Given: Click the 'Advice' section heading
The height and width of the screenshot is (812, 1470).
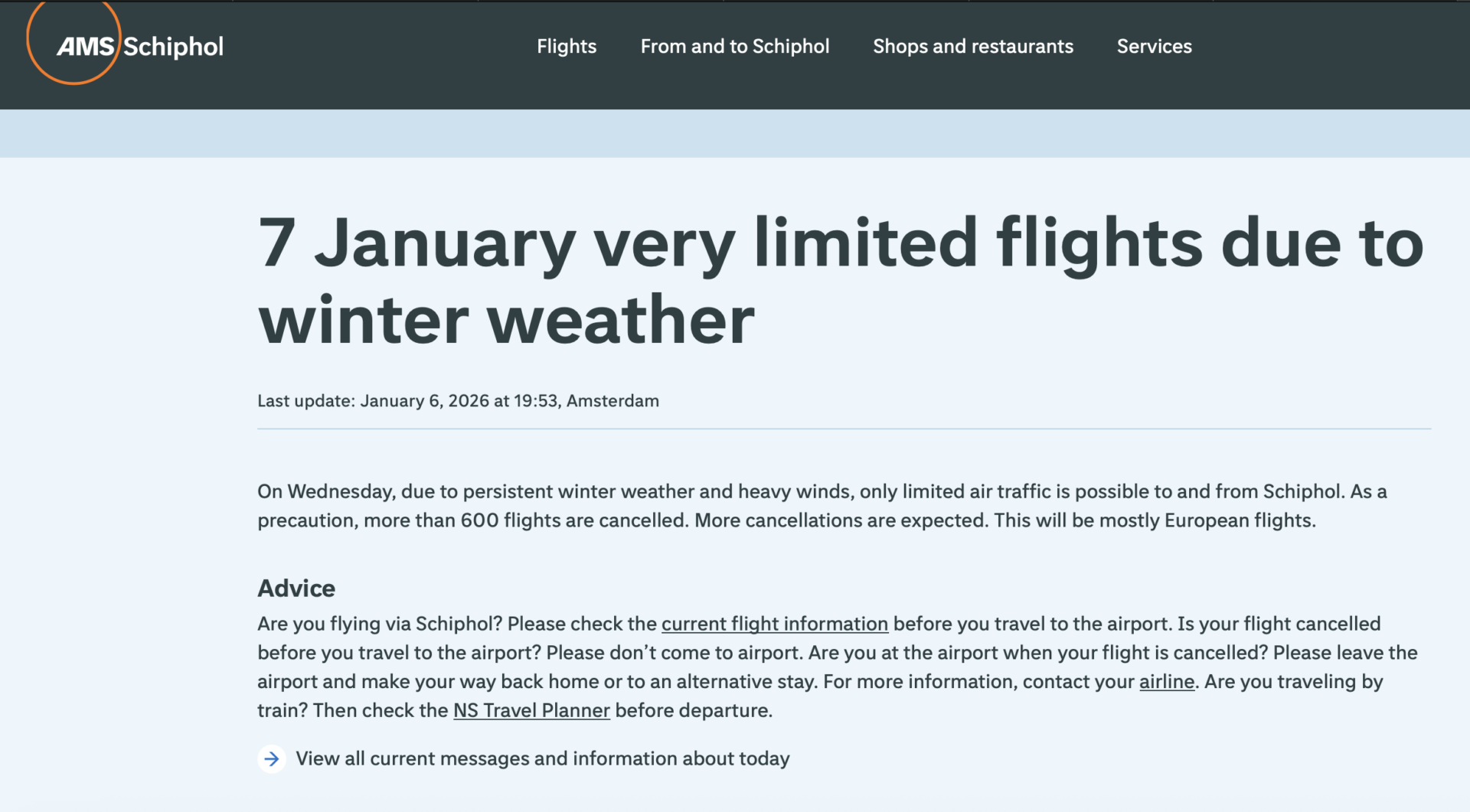Looking at the screenshot, I should coord(296,588).
